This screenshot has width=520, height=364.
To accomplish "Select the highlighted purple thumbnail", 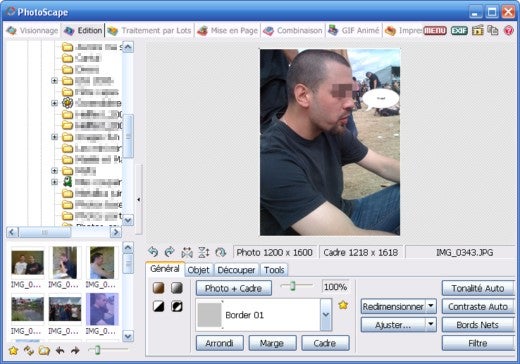I will coord(102,309).
